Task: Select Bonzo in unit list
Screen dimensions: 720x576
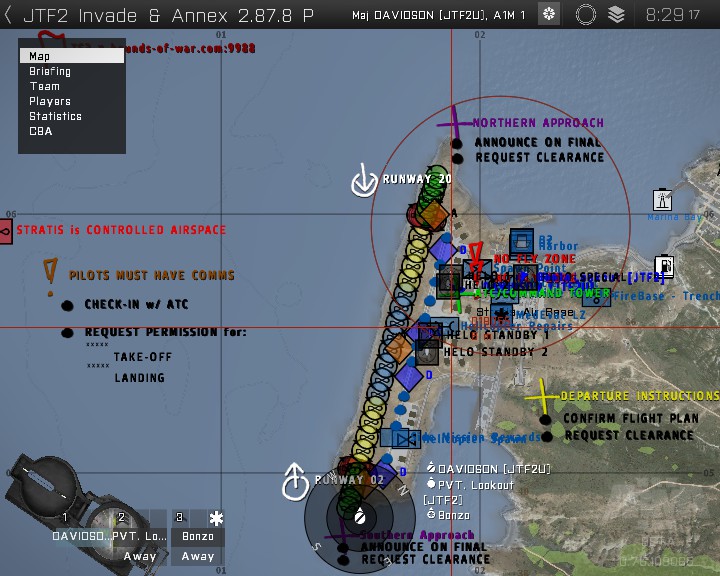Action: point(448,515)
